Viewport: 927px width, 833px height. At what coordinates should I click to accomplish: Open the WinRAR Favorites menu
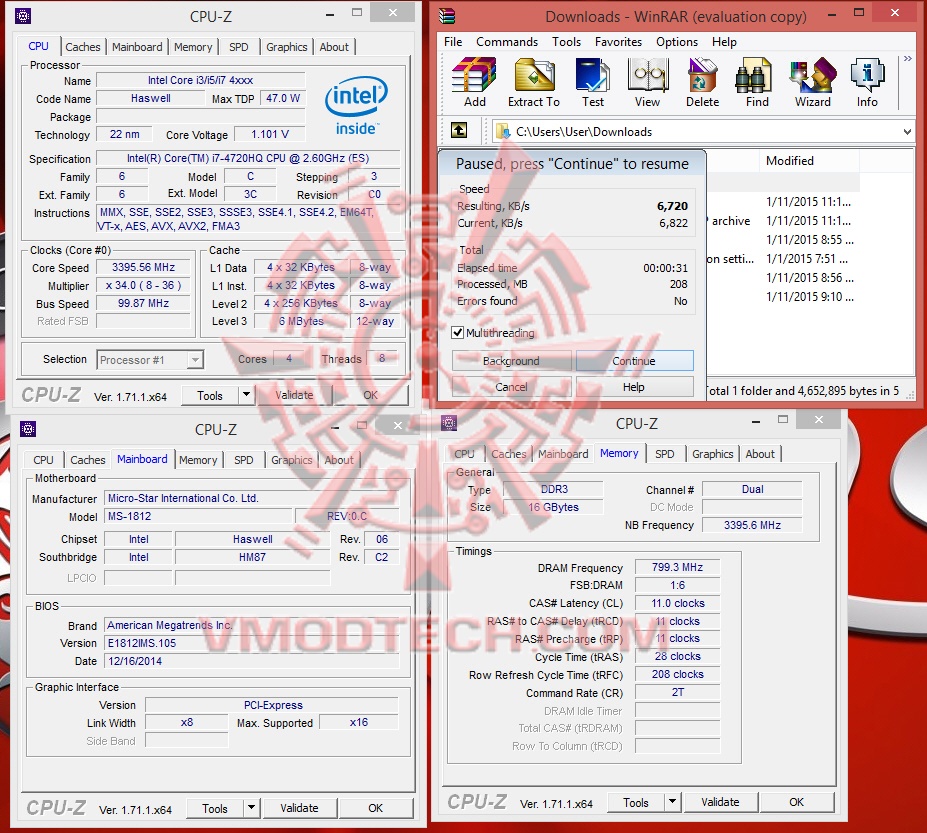click(618, 42)
